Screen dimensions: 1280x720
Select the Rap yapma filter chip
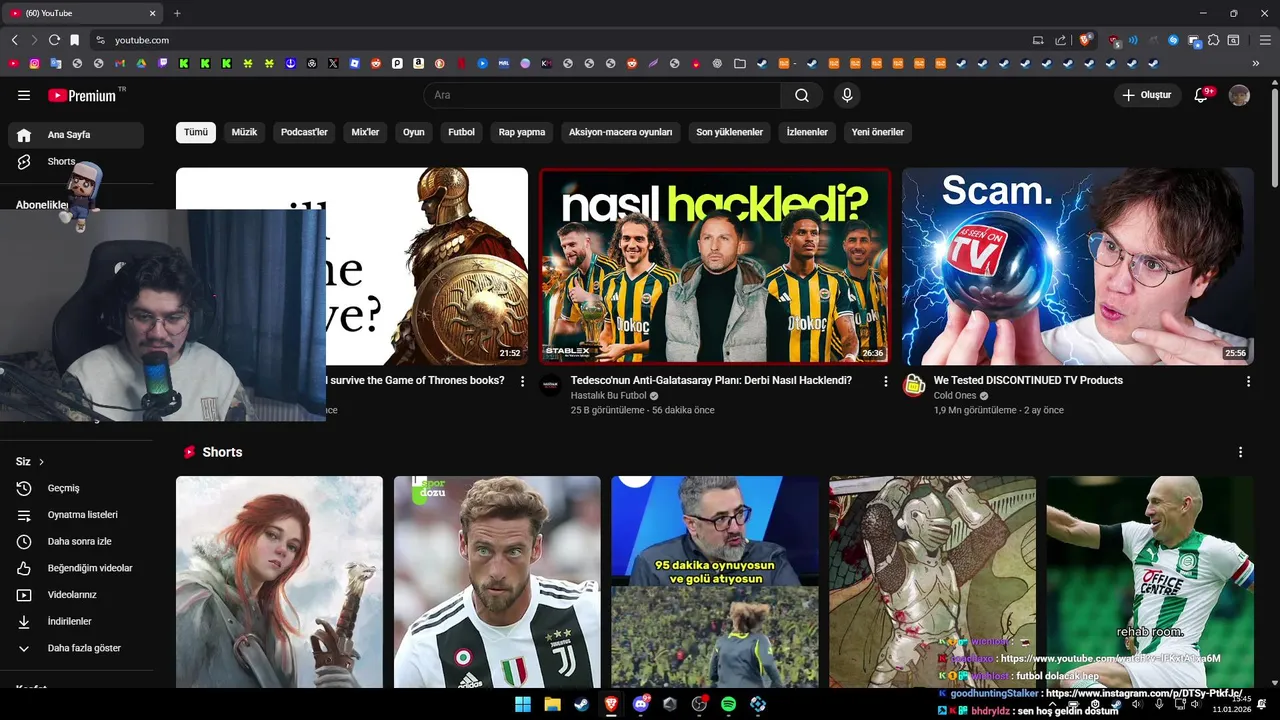pyautogui.click(x=522, y=132)
